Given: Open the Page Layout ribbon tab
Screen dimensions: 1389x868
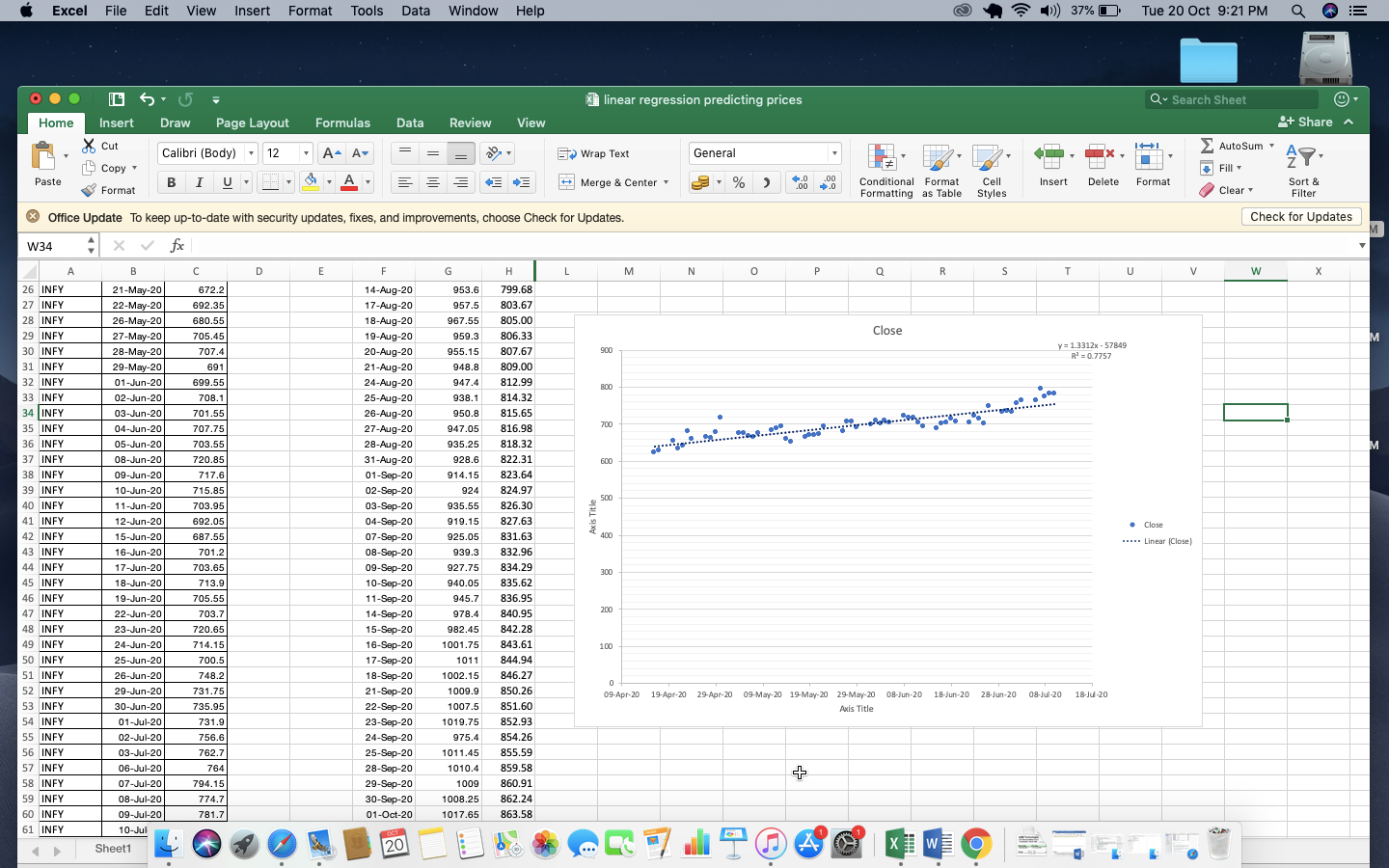Looking at the screenshot, I should coord(252,122).
